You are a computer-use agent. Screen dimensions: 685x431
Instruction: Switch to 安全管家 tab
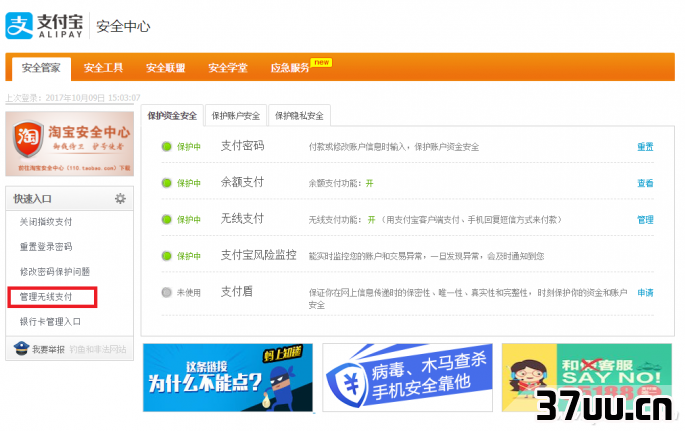coord(42,68)
